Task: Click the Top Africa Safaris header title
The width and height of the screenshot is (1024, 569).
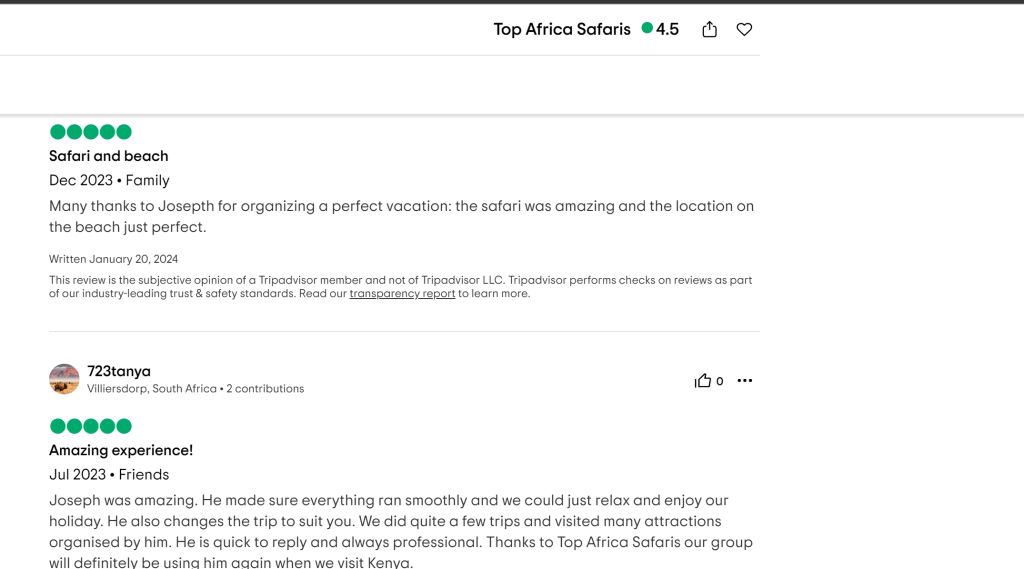Action: click(x=562, y=30)
